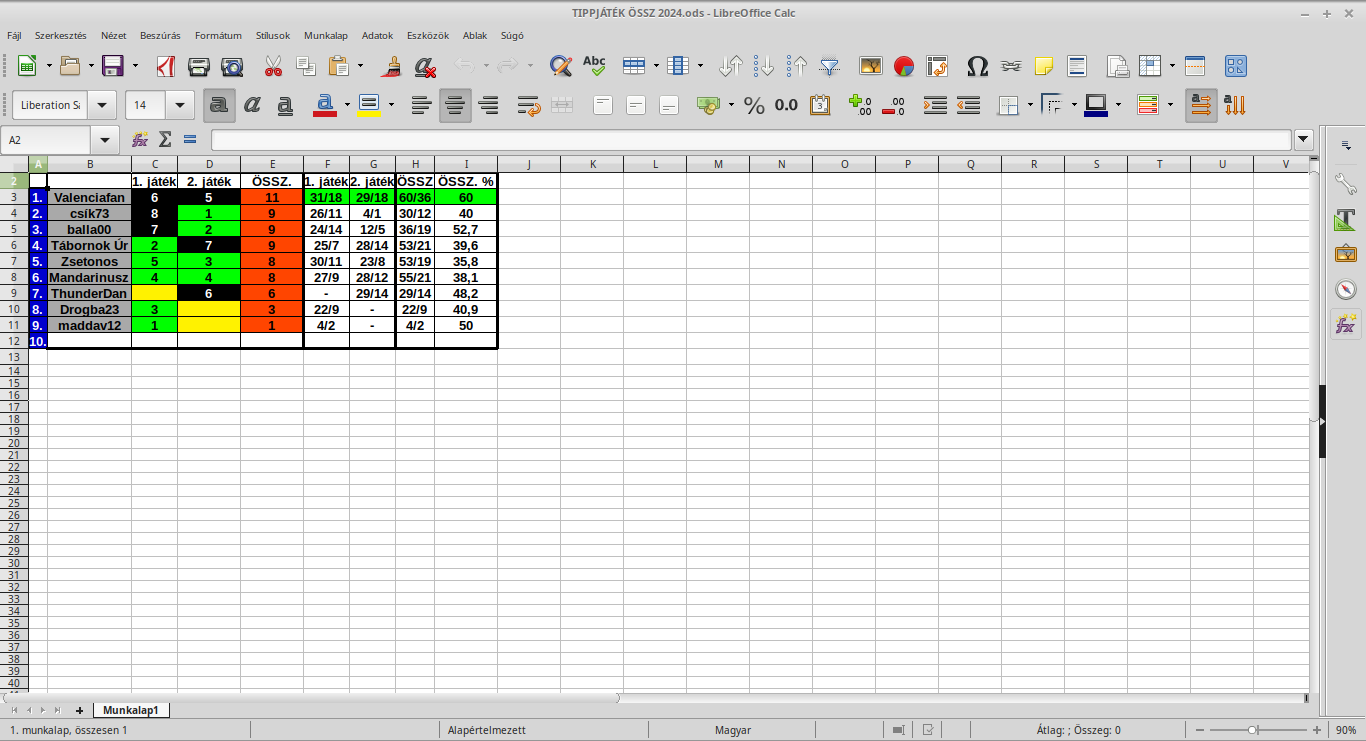
Task: Open Find & Replace icon
Action: [561, 66]
